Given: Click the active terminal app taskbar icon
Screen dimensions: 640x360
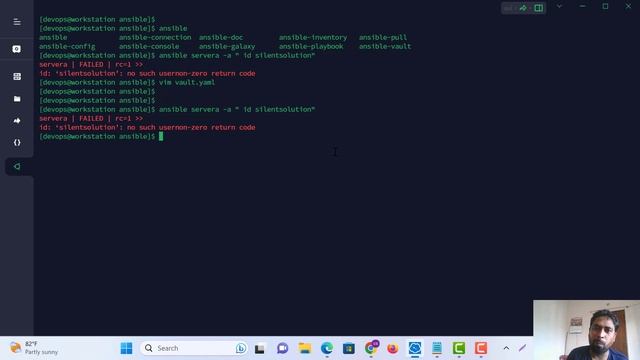Looking at the screenshot, I should click(415, 348).
